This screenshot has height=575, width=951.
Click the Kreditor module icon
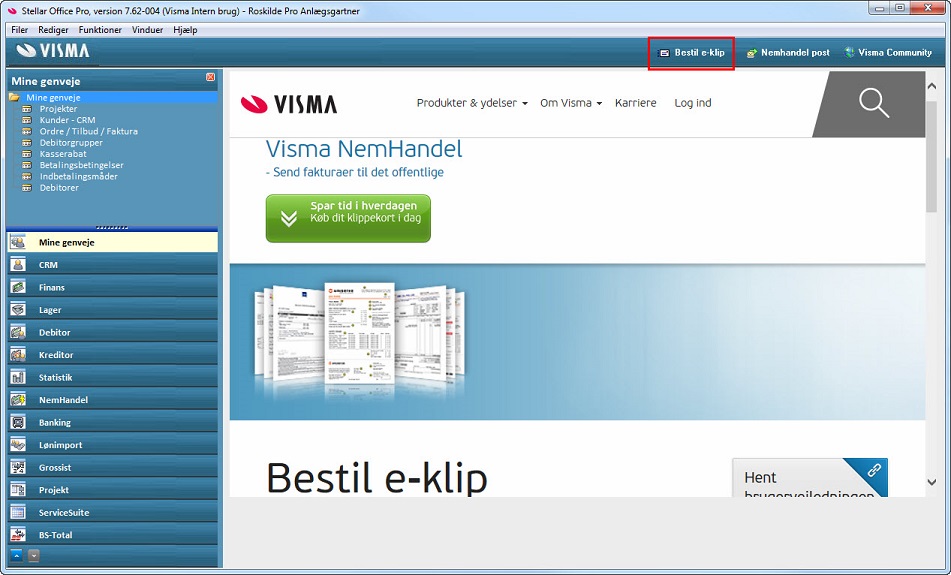[18, 354]
